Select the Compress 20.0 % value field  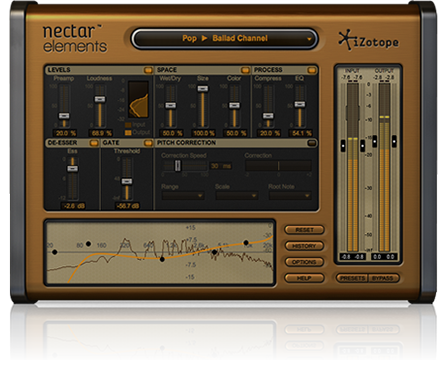(269, 133)
